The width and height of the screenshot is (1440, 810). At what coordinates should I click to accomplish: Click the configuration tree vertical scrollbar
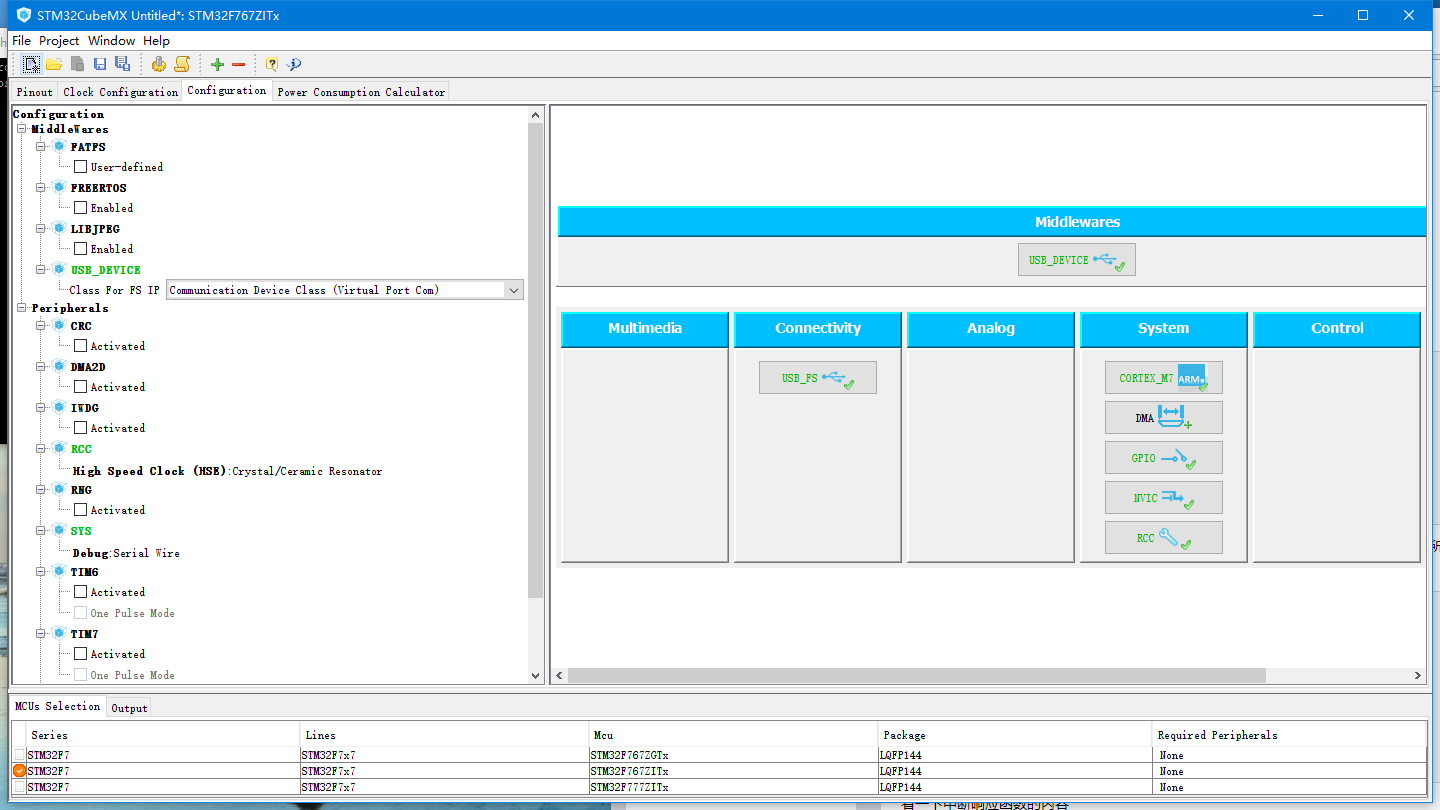point(535,360)
